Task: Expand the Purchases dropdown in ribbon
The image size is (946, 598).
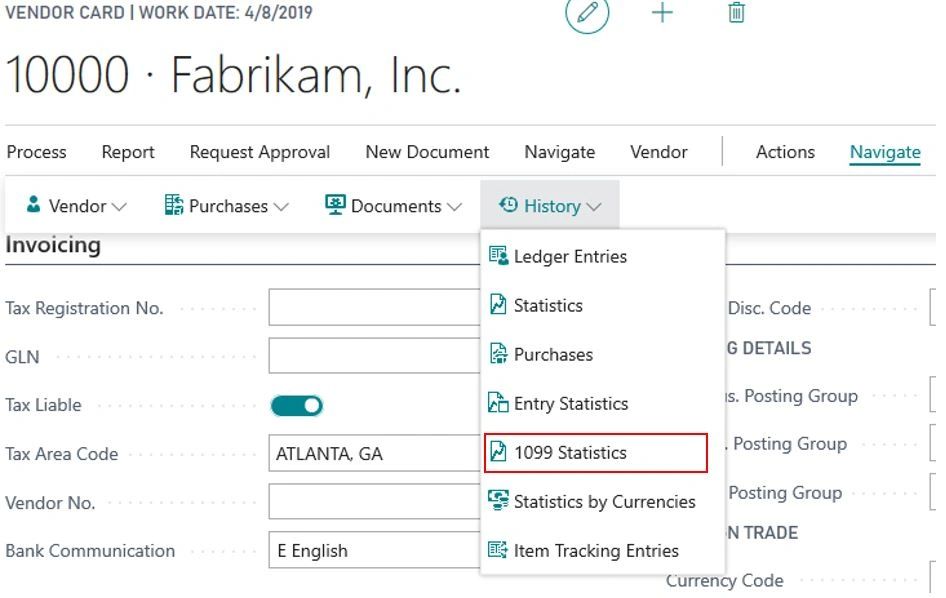Action: coord(226,206)
